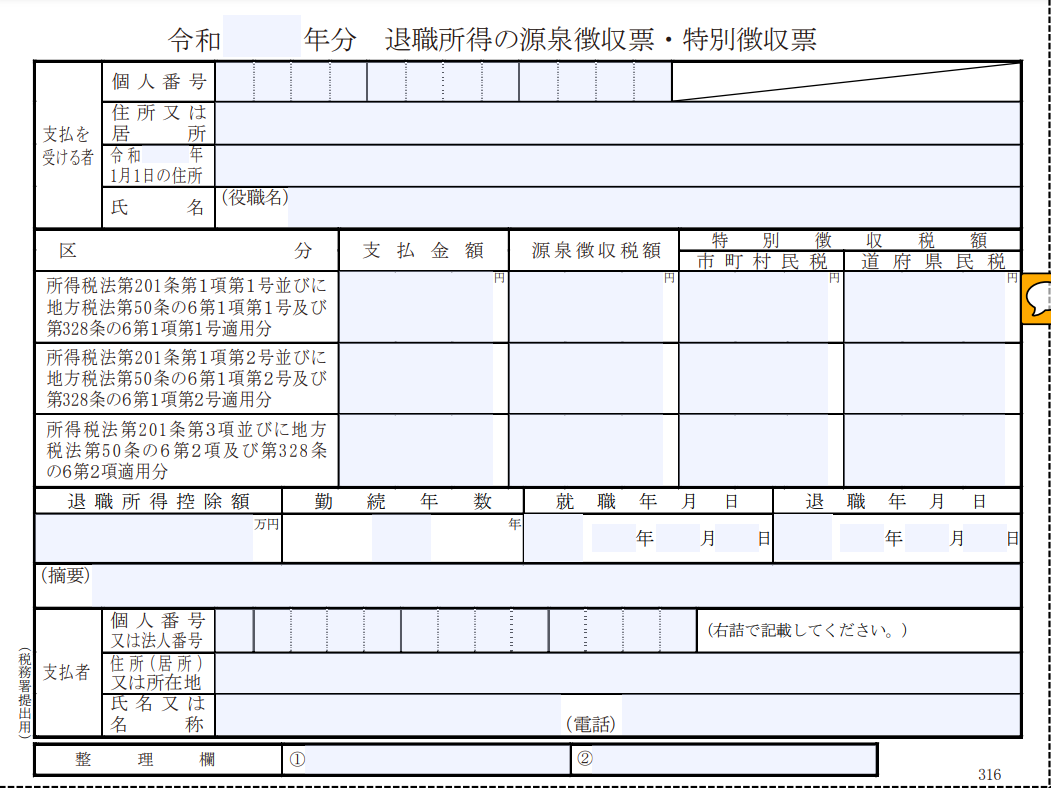The width and height of the screenshot is (1051, 788).
Task: Click the 住所又は居所 address field
Action: (x=617, y=123)
